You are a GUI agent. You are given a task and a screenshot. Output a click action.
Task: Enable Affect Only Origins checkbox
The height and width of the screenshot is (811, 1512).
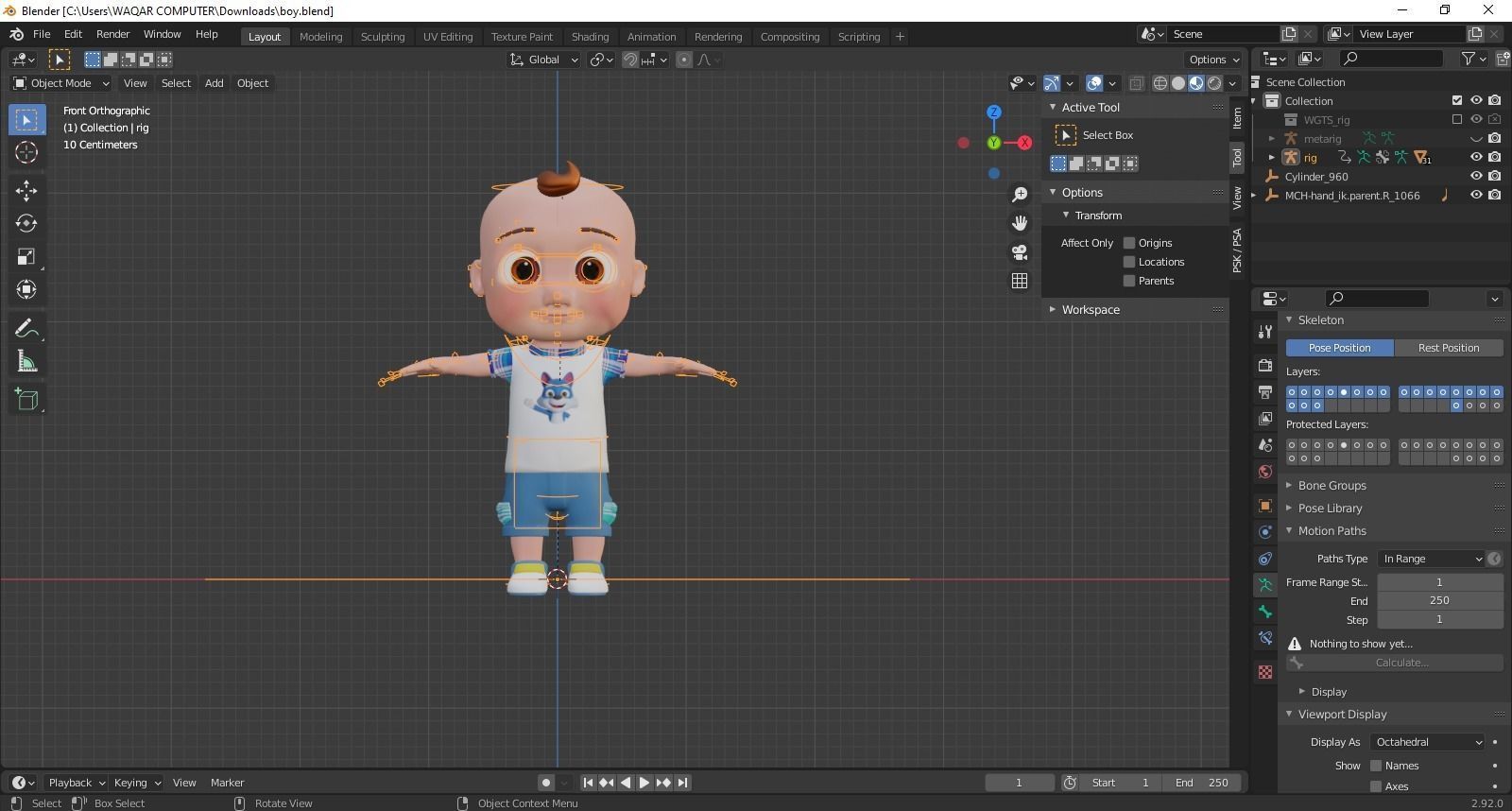point(1128,243)
